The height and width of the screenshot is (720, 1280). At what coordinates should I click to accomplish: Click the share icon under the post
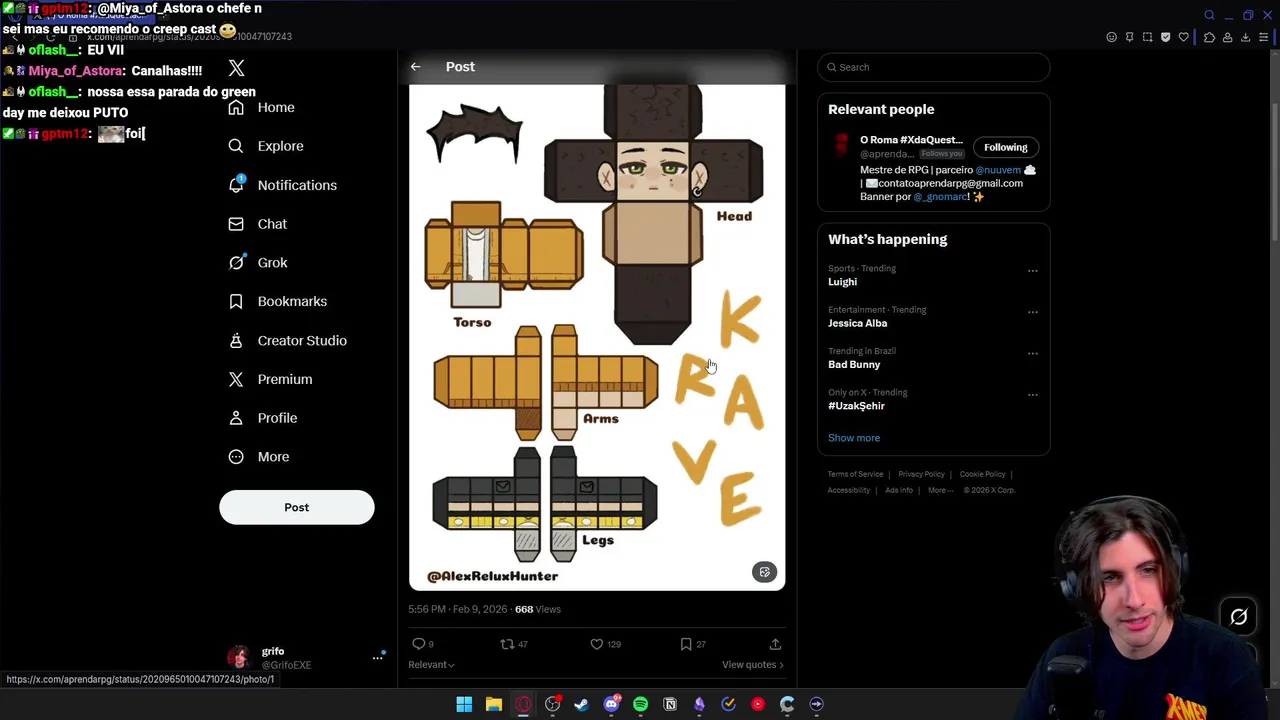point(775,644)
